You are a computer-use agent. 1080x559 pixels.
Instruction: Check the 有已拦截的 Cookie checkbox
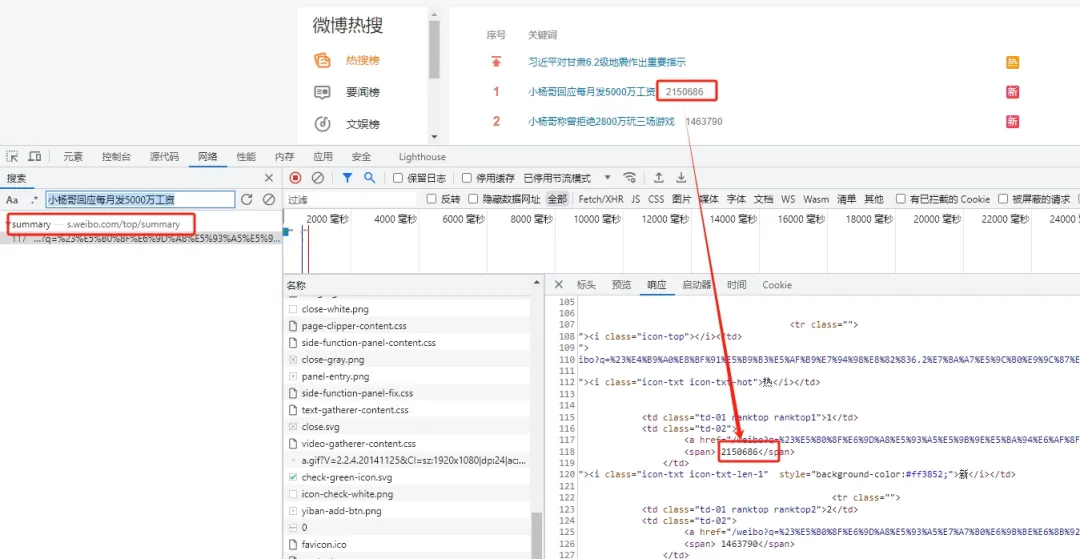pyautogui.click(x=901, y=200)
